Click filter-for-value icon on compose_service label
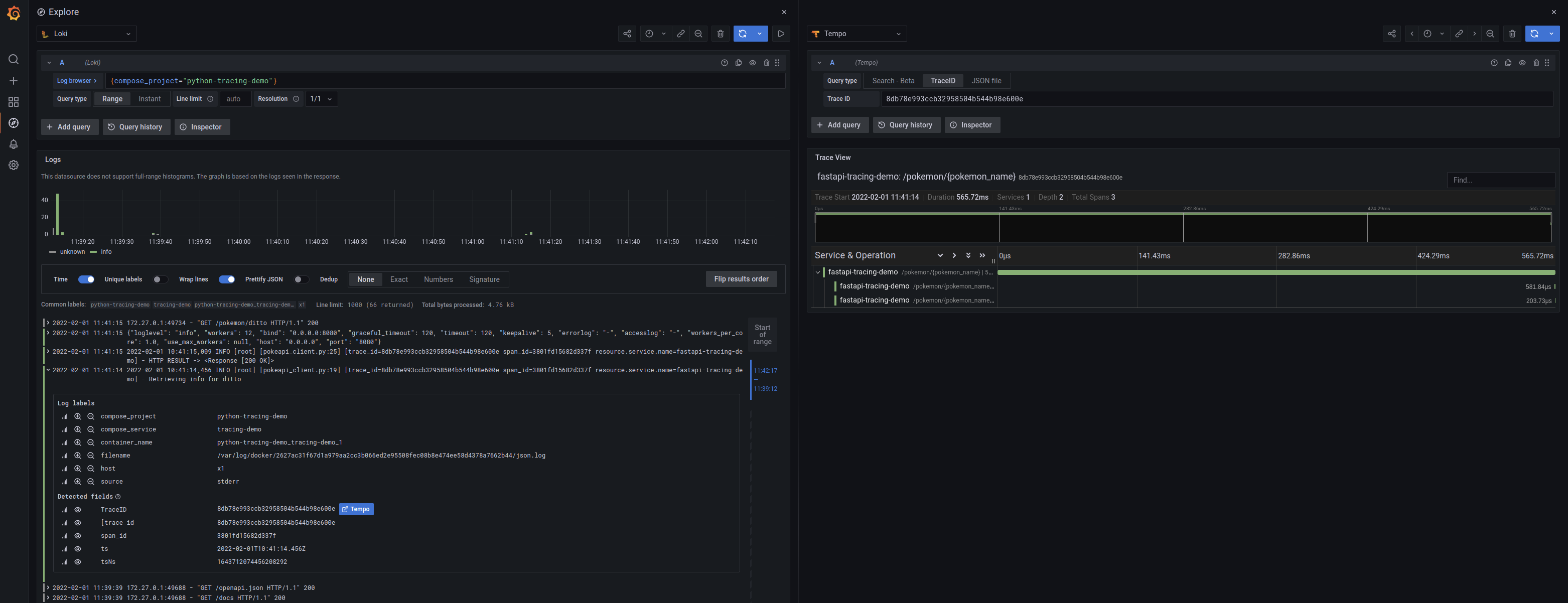 pyautogui.click(x=78, y=429)
